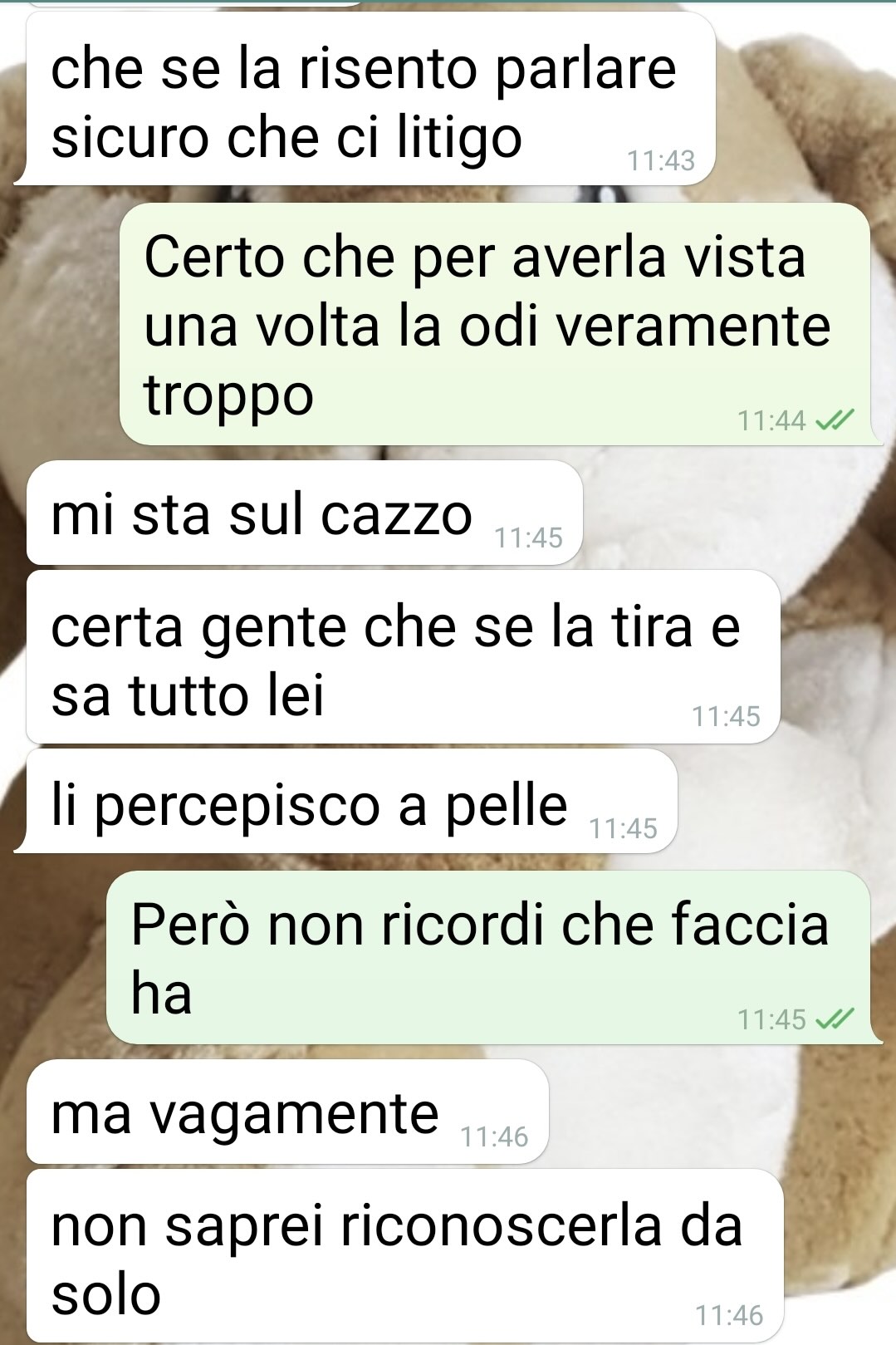Tap the 11:46 timestamp beside 'ma vagamente'

pos(494,1136)
